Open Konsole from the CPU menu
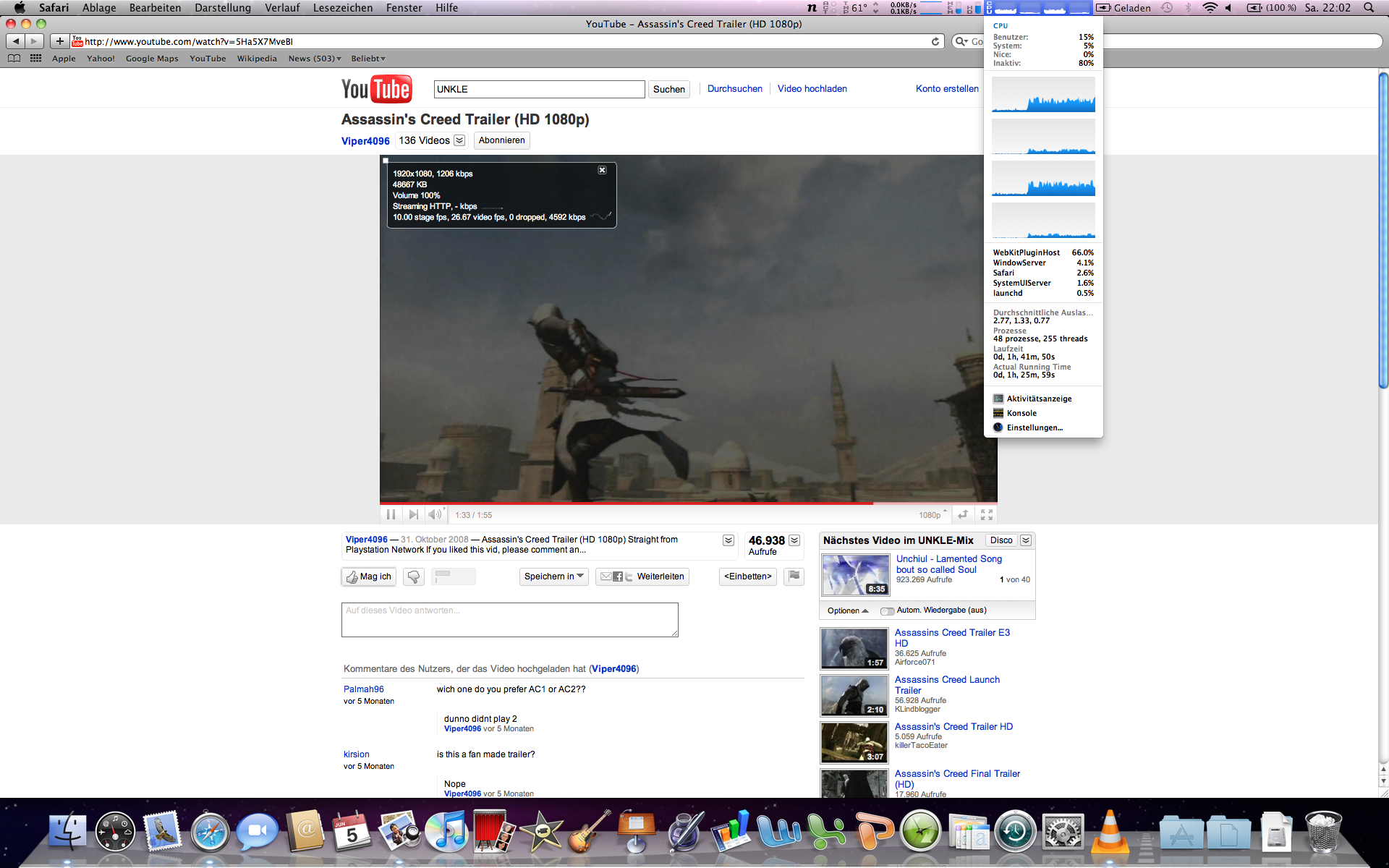This screenshot has width=1389, height=868. 1021,413
